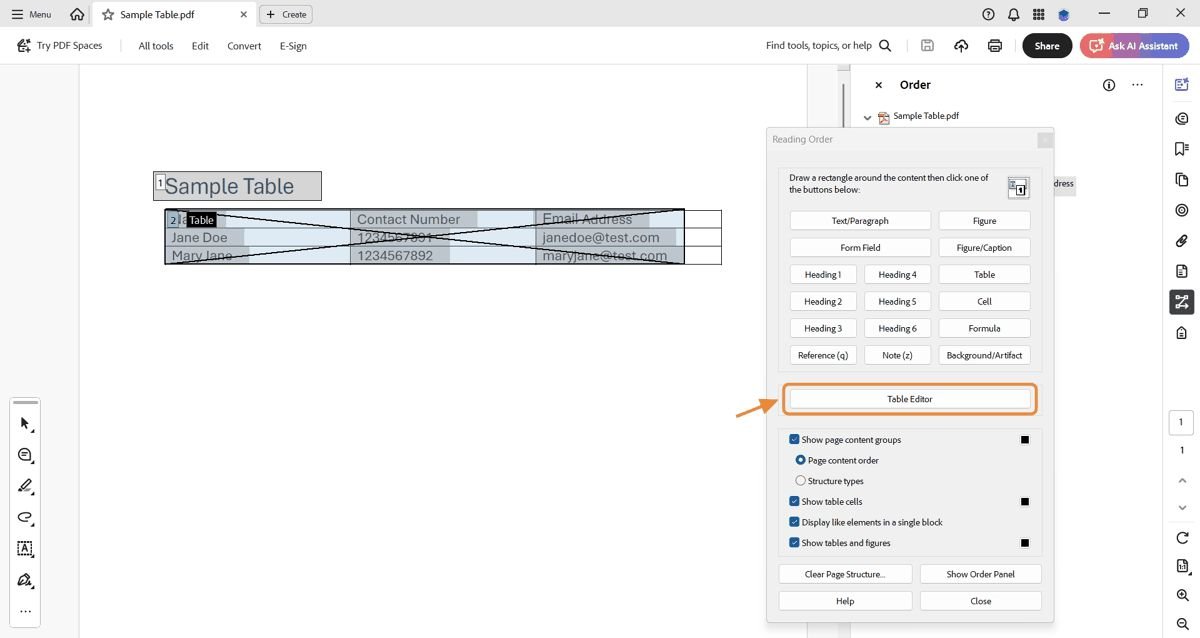Rotate the page clockwise
This screenshot has height=638, width=1200.
[x=1182, y=538]
